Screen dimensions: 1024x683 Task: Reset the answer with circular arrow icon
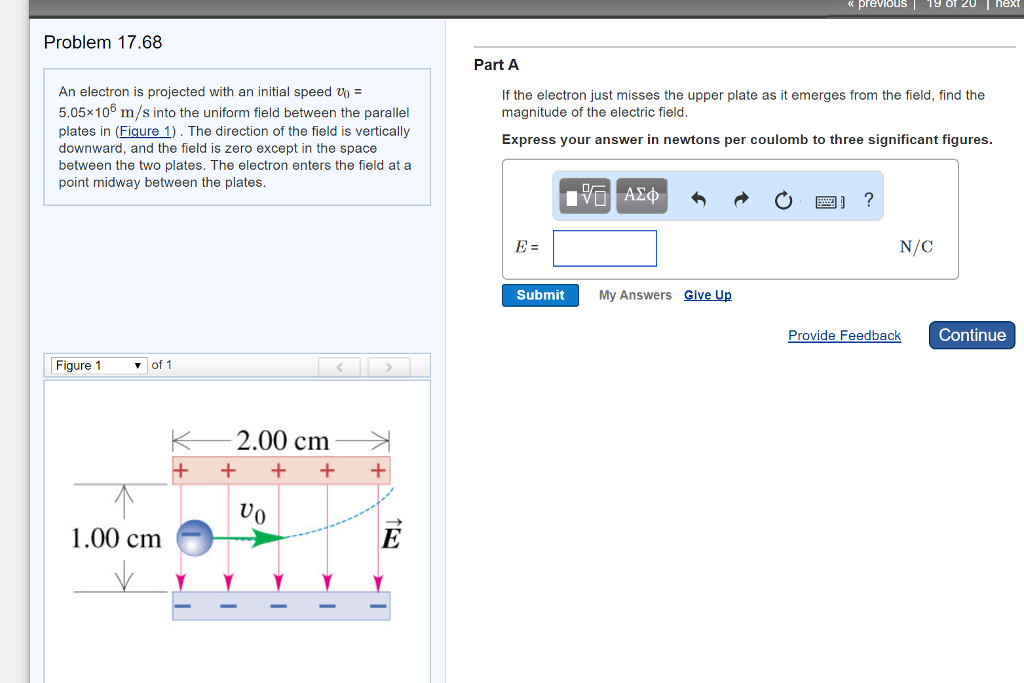click(x=783, y=201)
